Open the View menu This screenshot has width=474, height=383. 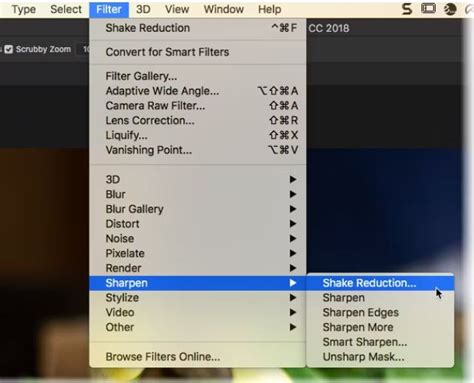click(x=177, y=9)
